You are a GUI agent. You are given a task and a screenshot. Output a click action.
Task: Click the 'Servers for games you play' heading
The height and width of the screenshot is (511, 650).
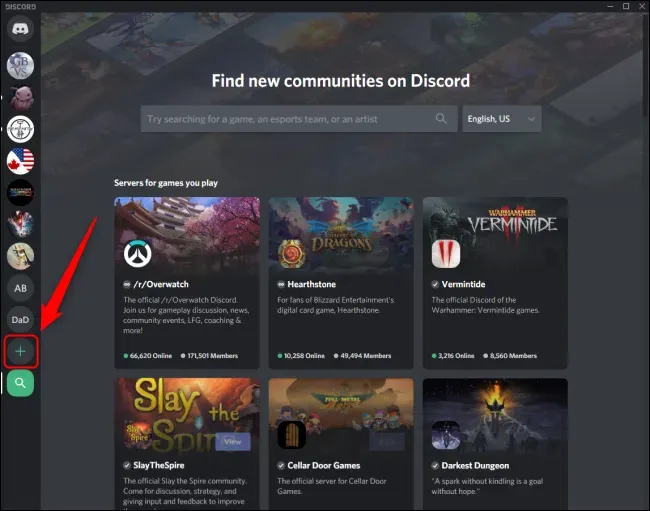(166, 183)
